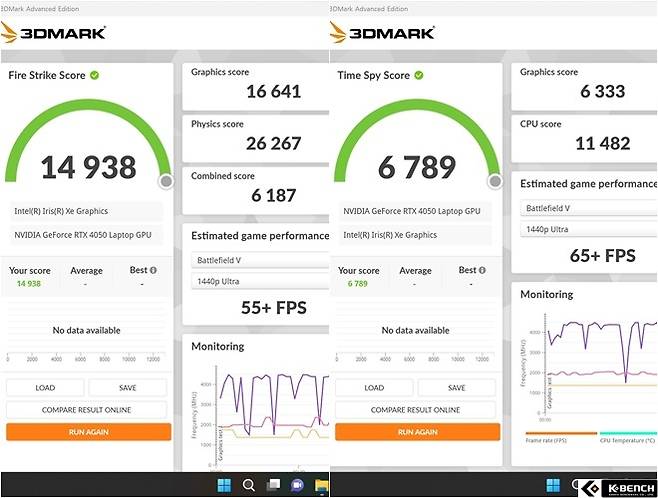The height and width of the screenshot is (498, 658).
Task: Expand the Battlefield V game dropdown in Fire Strike
Action: 258,261
